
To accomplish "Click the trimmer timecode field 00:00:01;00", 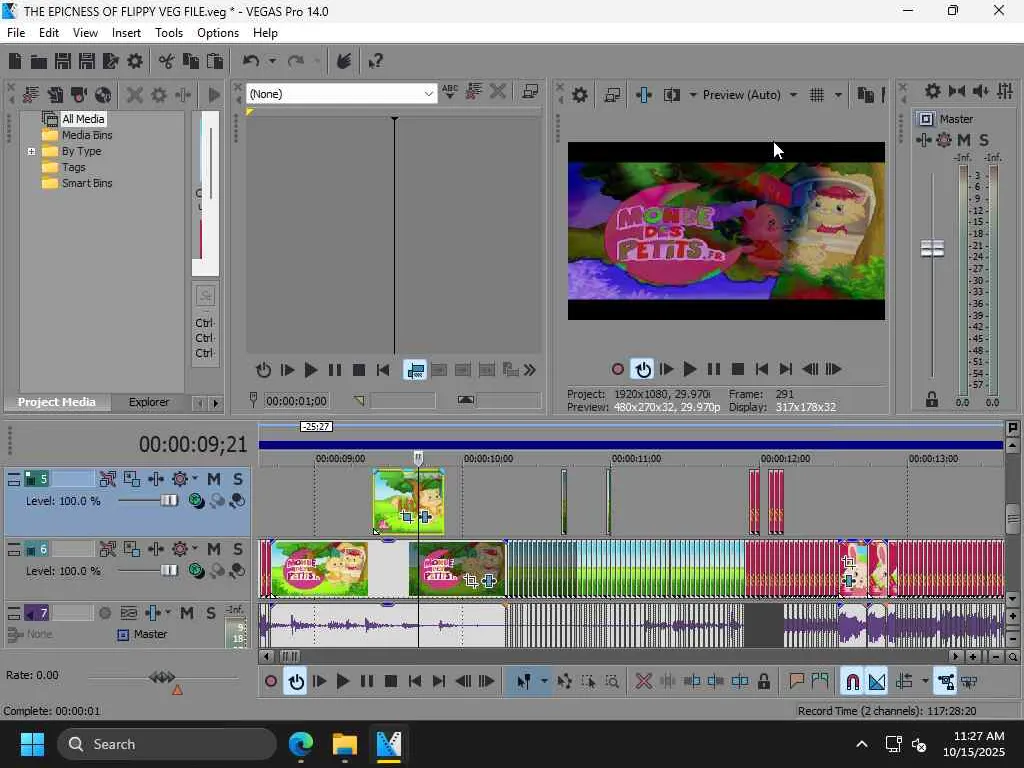I will coord(296,401).
